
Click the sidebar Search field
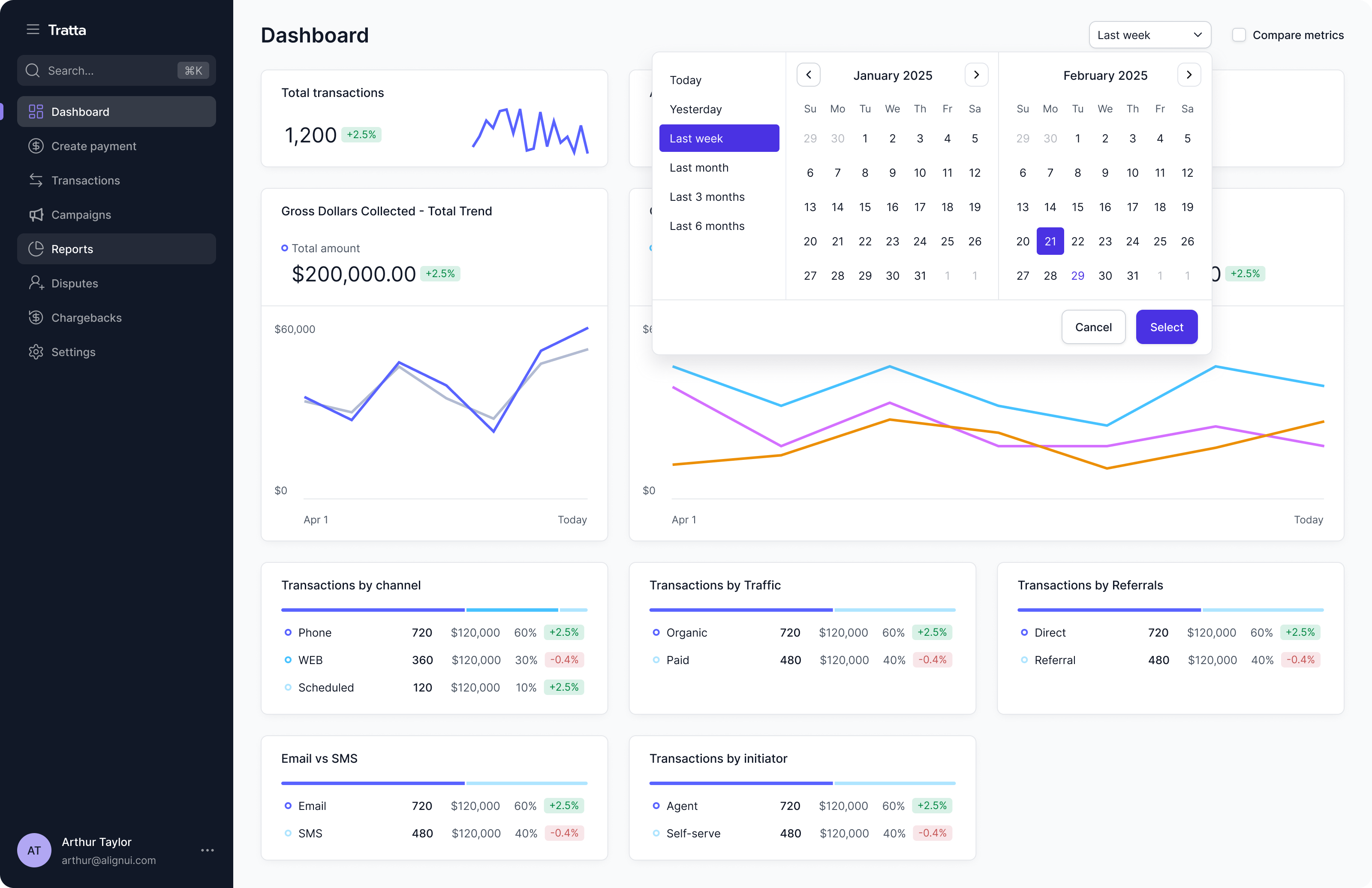109,70
